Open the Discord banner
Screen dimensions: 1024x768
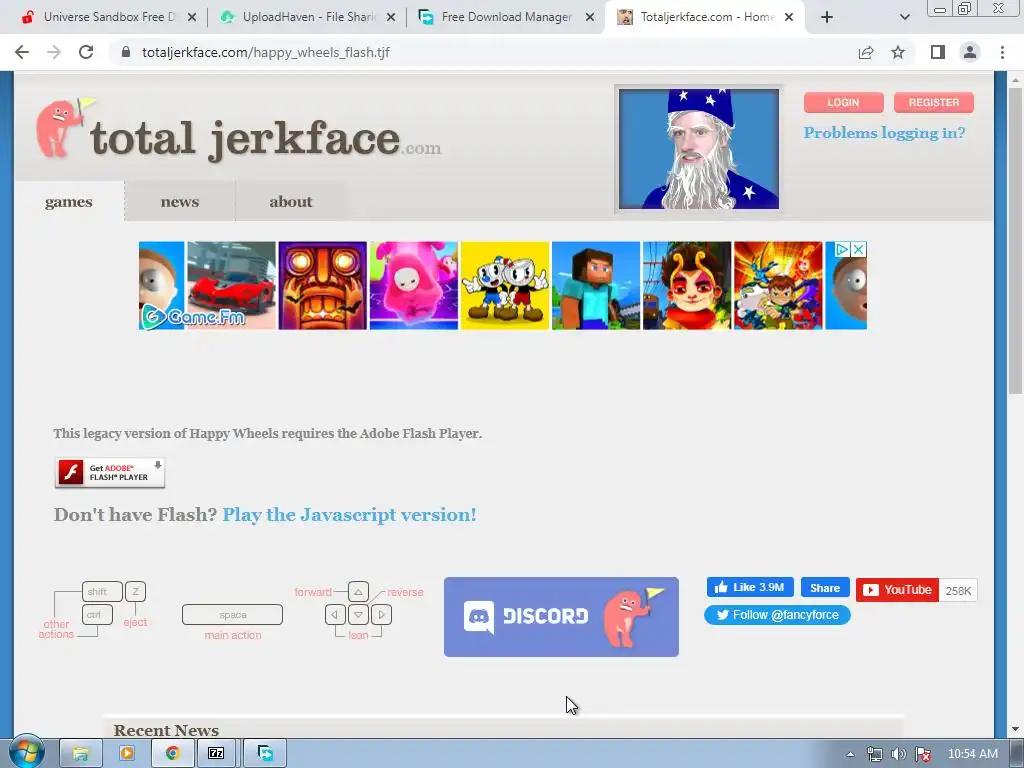[x=561, y=616]
